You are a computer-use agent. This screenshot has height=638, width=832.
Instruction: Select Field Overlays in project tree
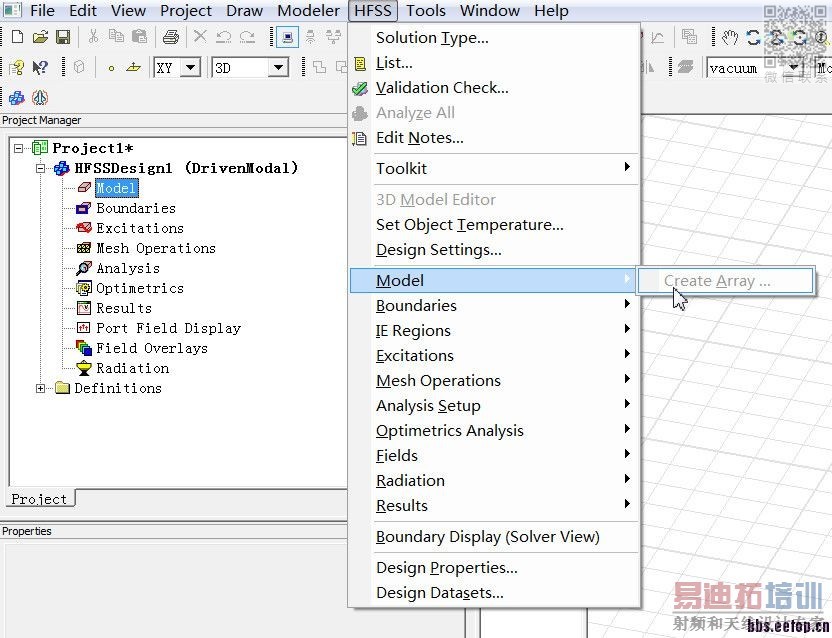152,348
